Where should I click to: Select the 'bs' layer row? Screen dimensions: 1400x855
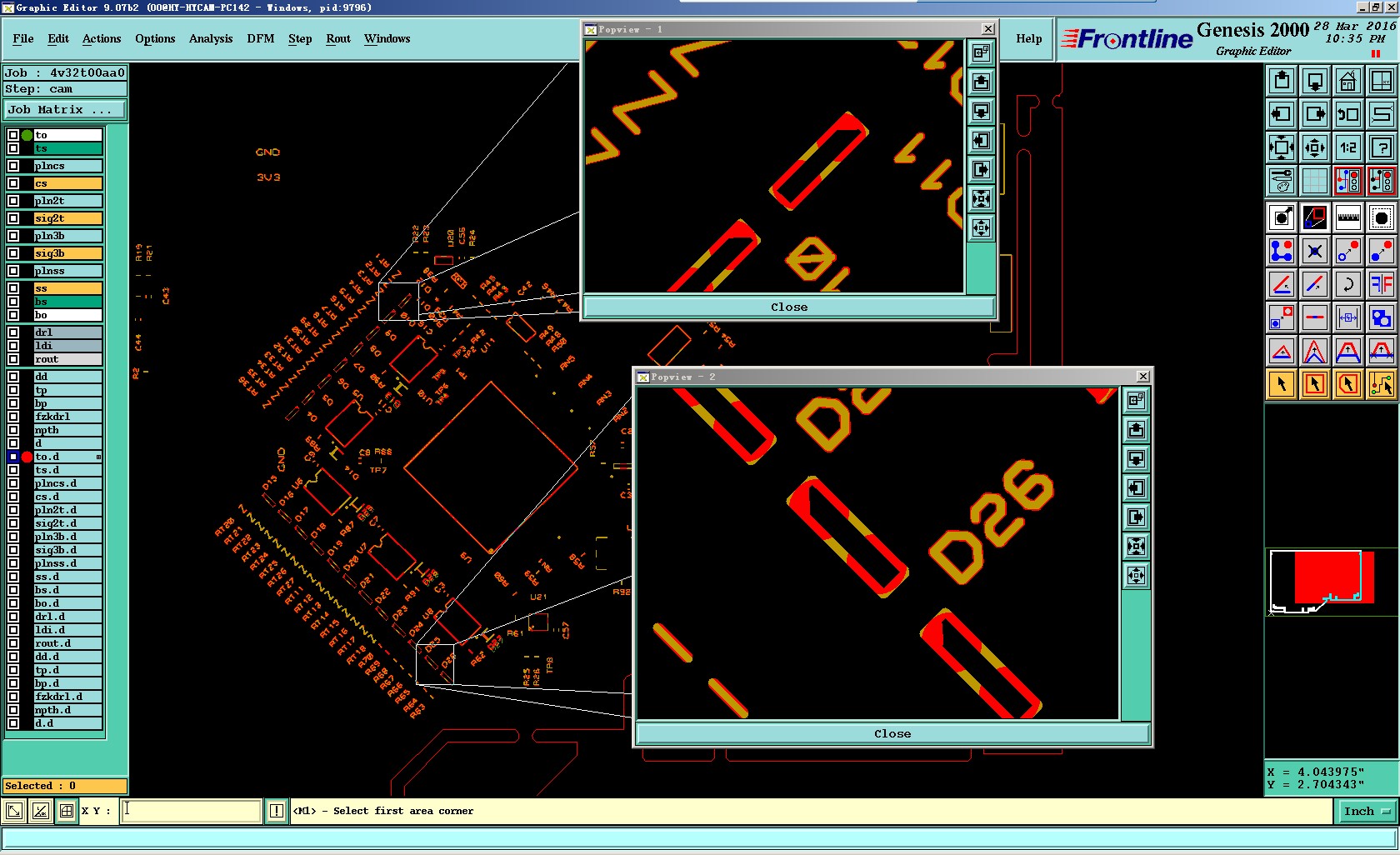[x=67, y=302]
